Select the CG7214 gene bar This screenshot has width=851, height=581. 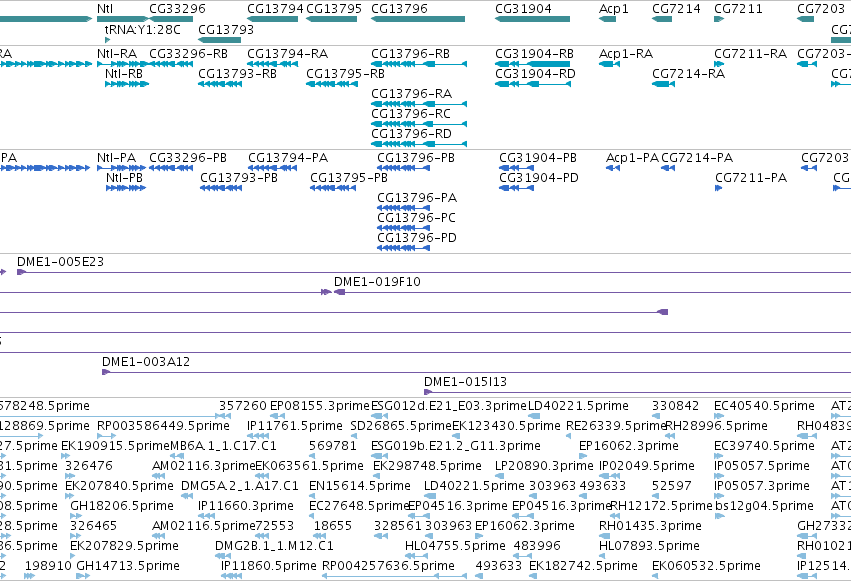662,19
